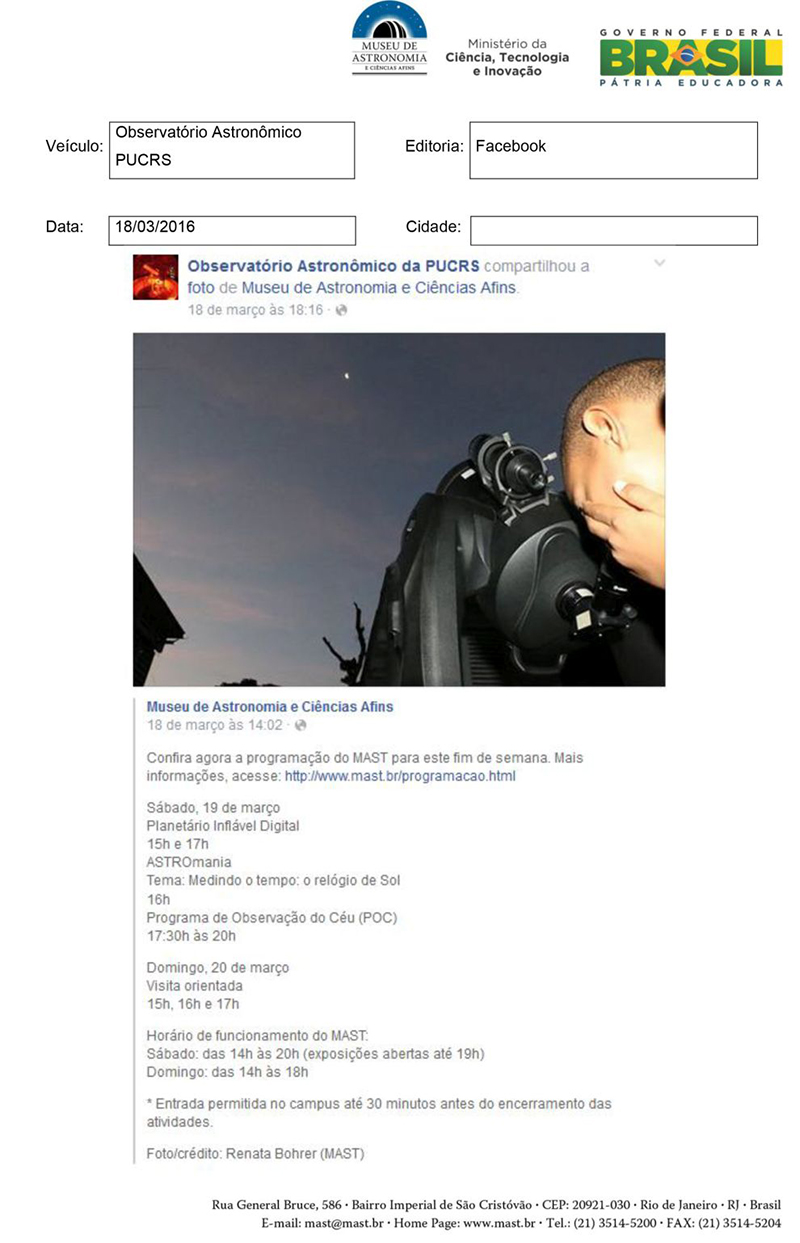Click the Veículo field with Observatório Astronômico PUCRS
This screenshot has height=1243, width=800.
[232, 150]
